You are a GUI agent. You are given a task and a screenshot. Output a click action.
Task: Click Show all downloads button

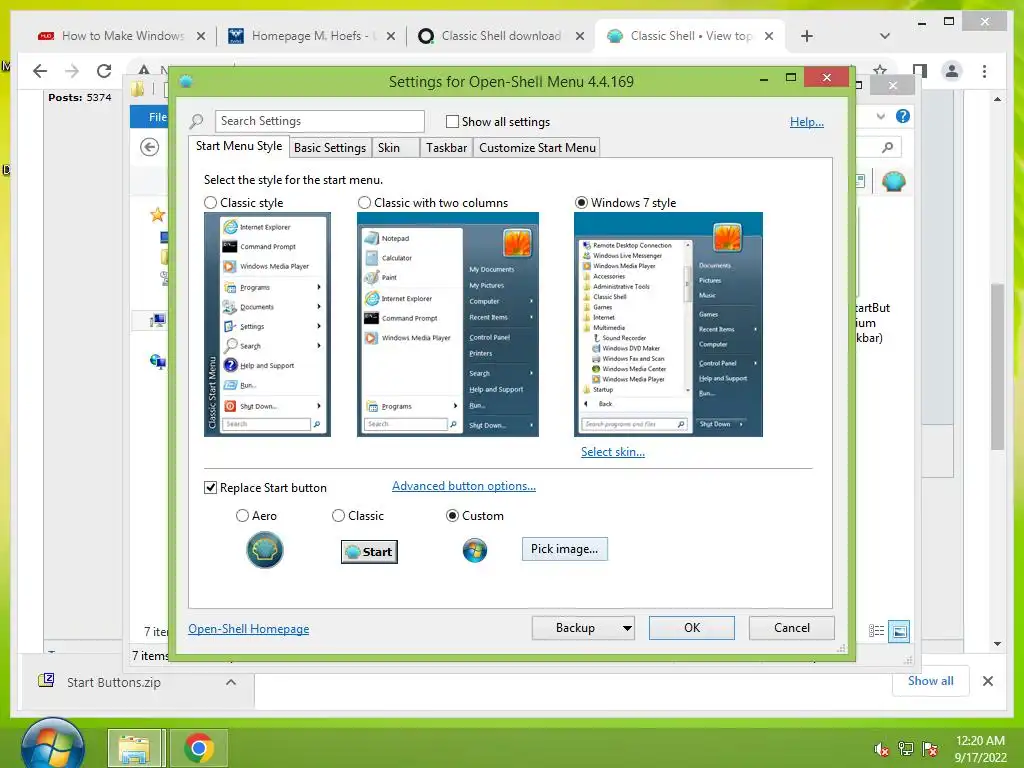tap(930, 681)
